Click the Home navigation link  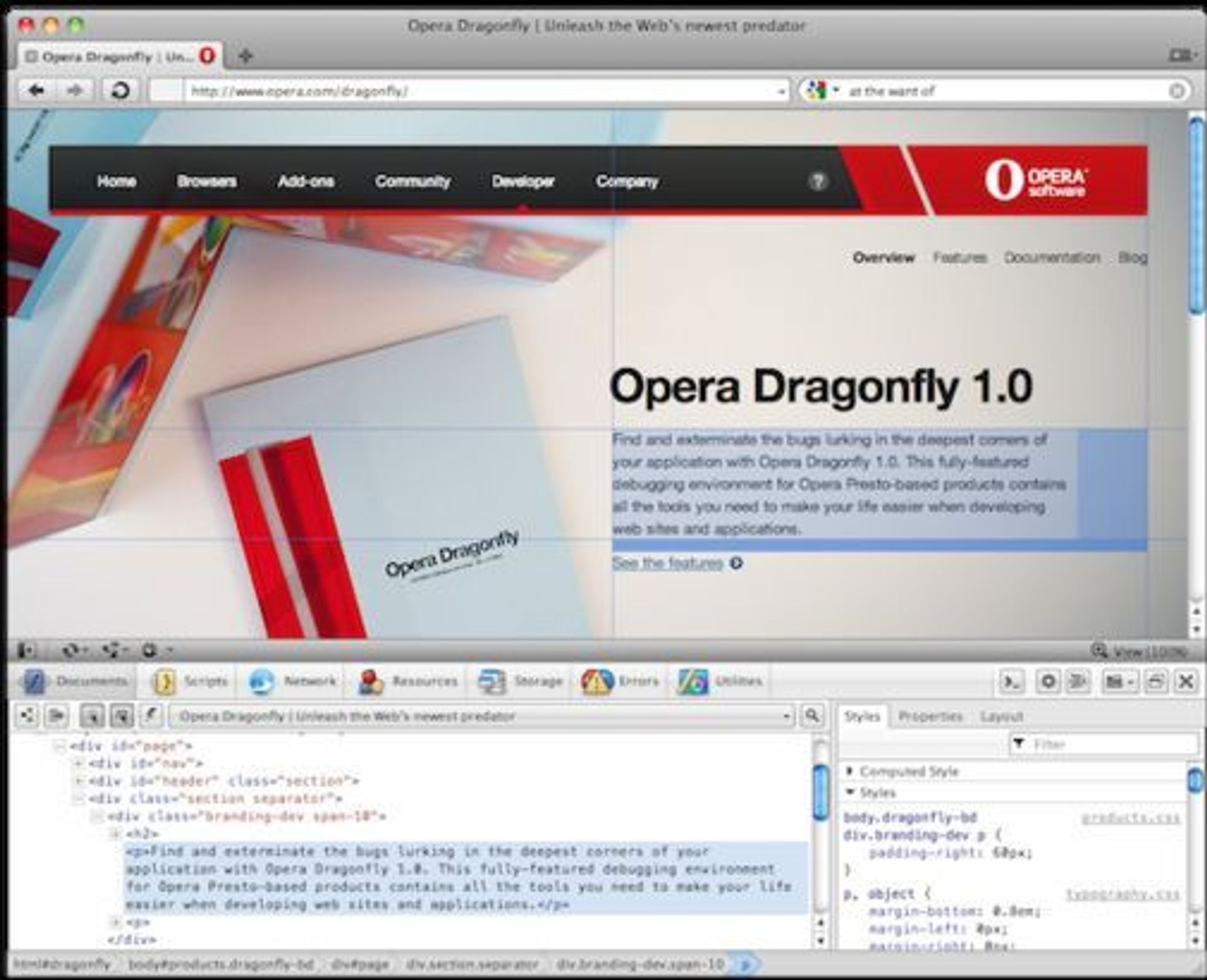coord(116,181)
